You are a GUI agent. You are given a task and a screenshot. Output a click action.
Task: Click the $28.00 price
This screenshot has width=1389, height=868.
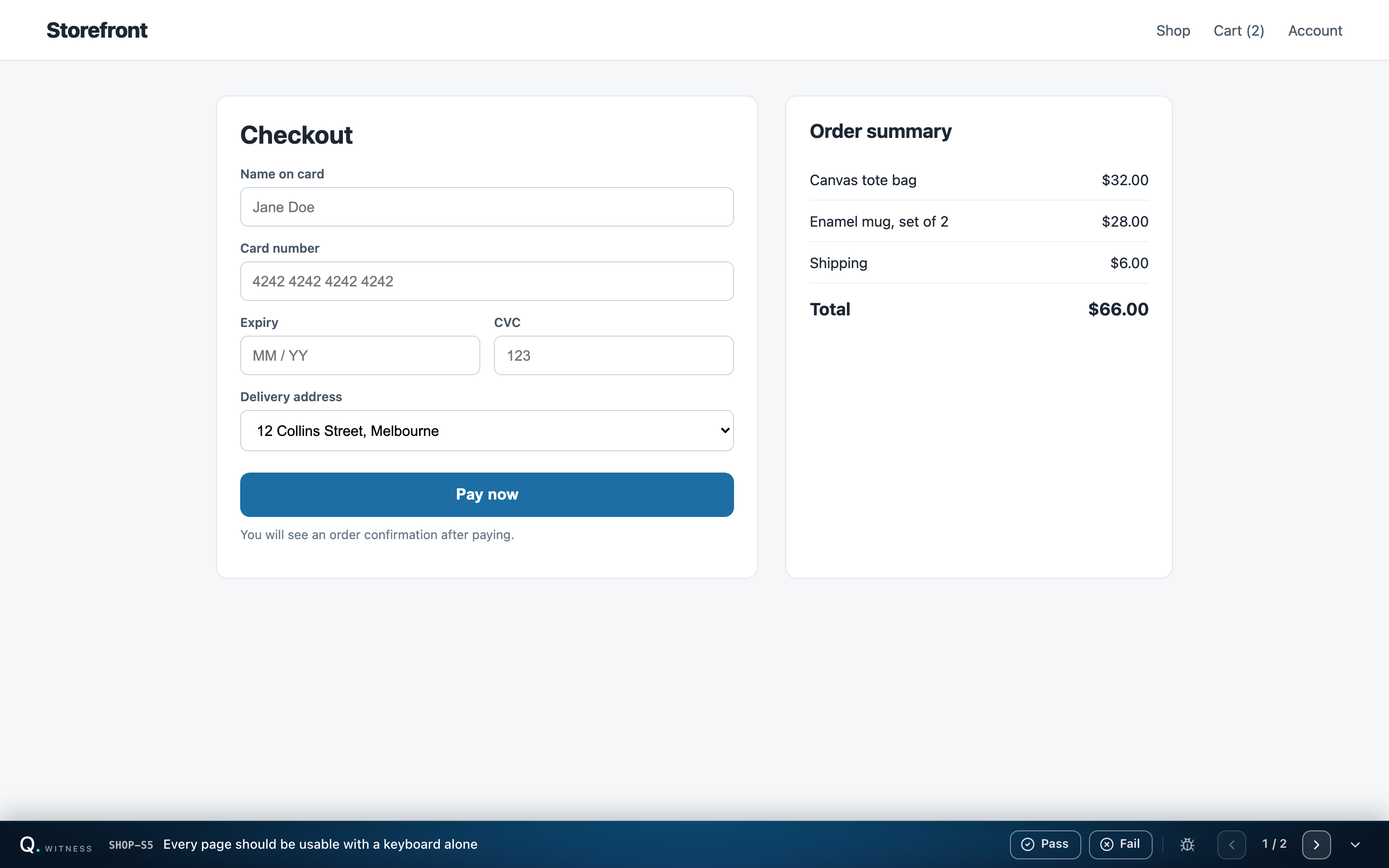(1125, 222)
